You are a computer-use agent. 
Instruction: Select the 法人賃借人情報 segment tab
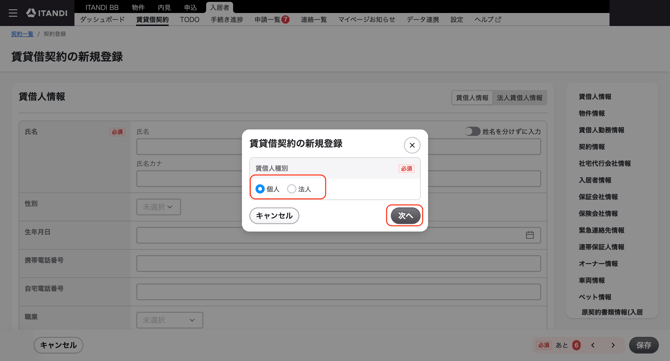[520, 98]
